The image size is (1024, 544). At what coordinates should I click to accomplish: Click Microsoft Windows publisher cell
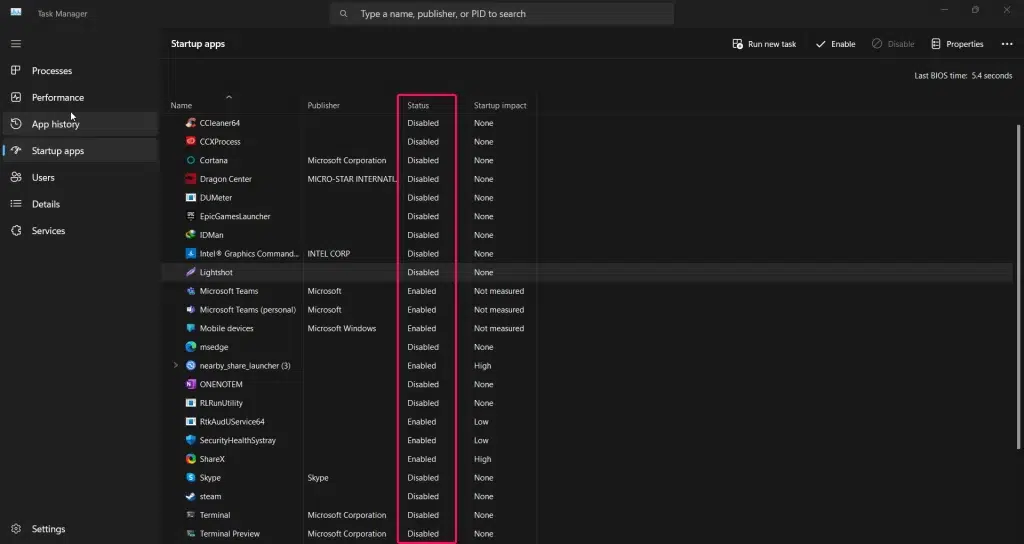[x=342, y=328]
